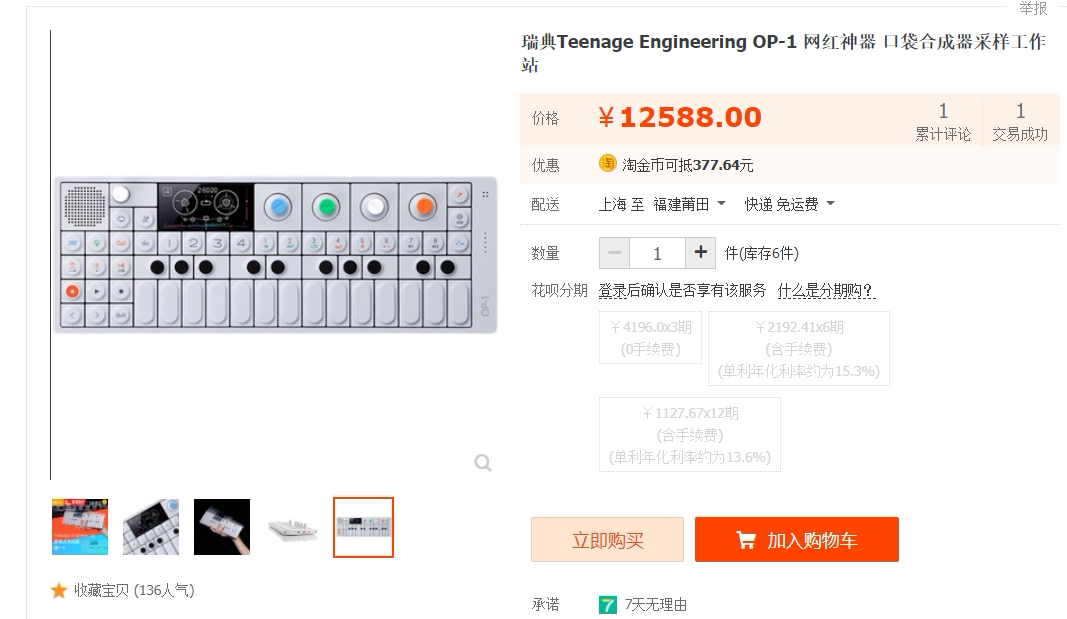Click the gold Taobao coin icon
The height and width of the screenshot is (619, 1067).
coord(607,164)
